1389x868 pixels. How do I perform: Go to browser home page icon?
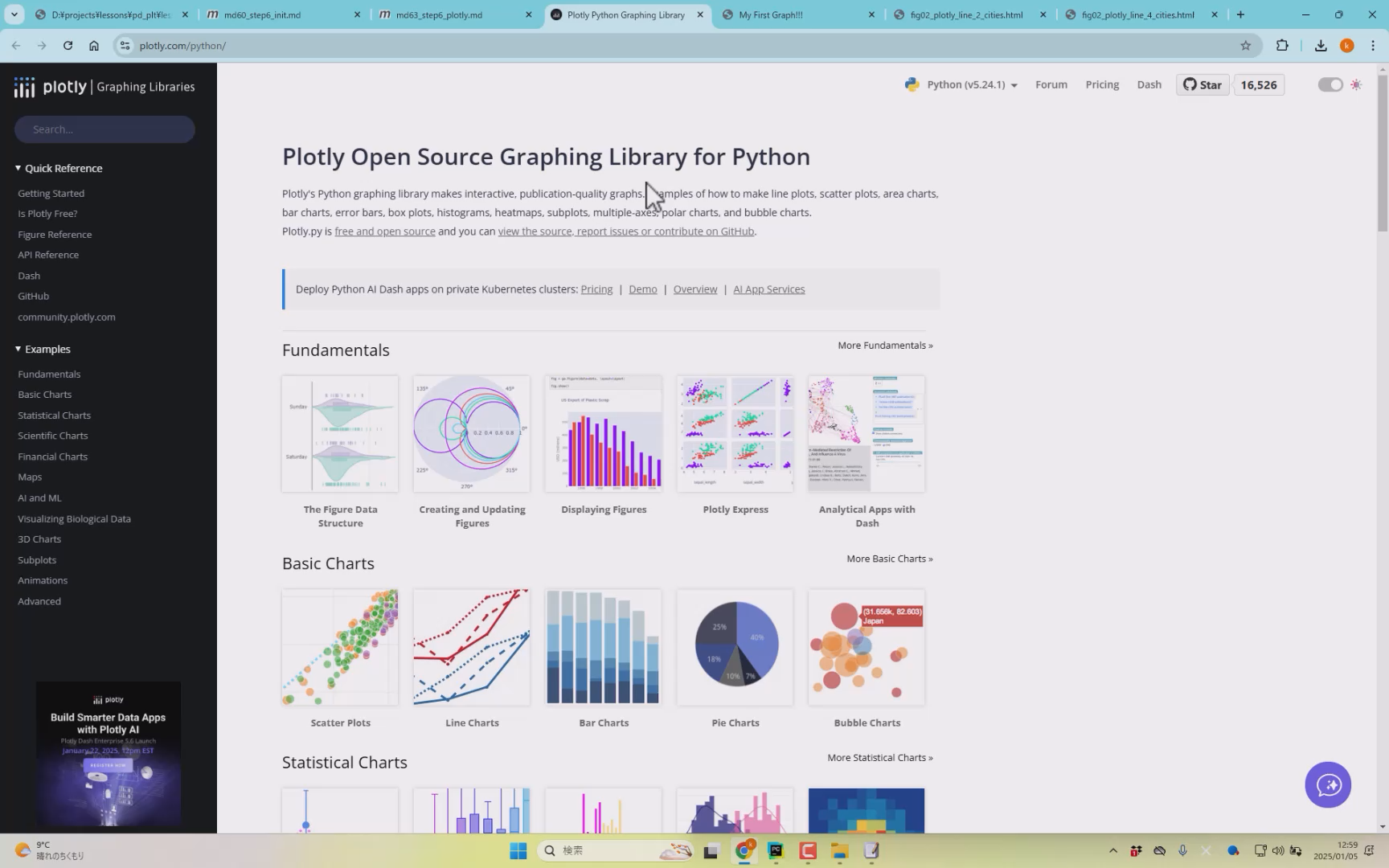click(94, 46)
